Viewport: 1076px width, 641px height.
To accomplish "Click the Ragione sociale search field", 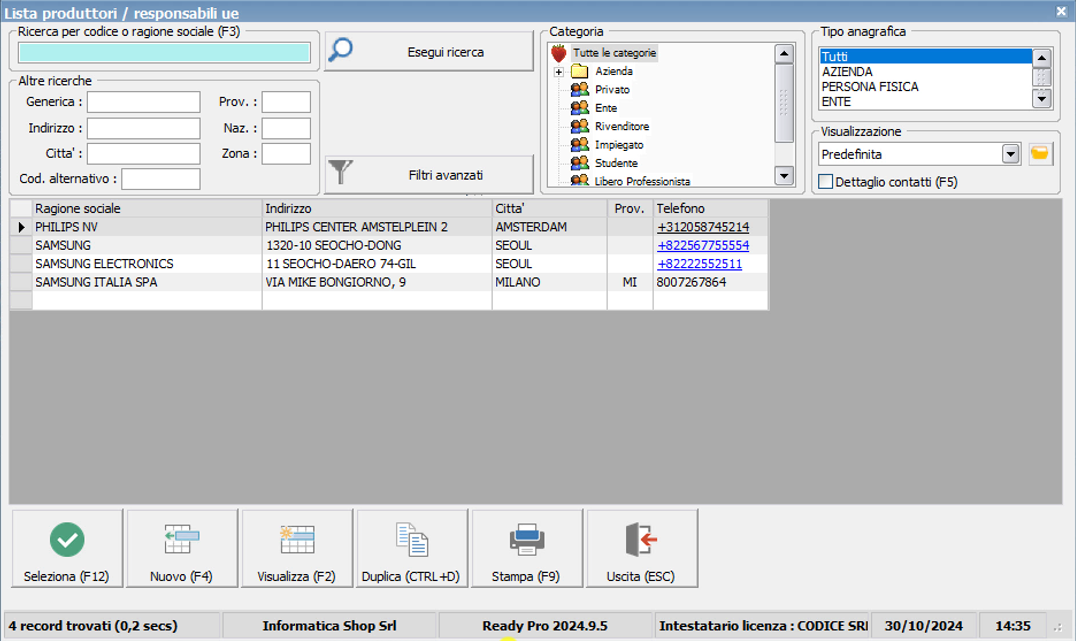I will tap(165, 53).
